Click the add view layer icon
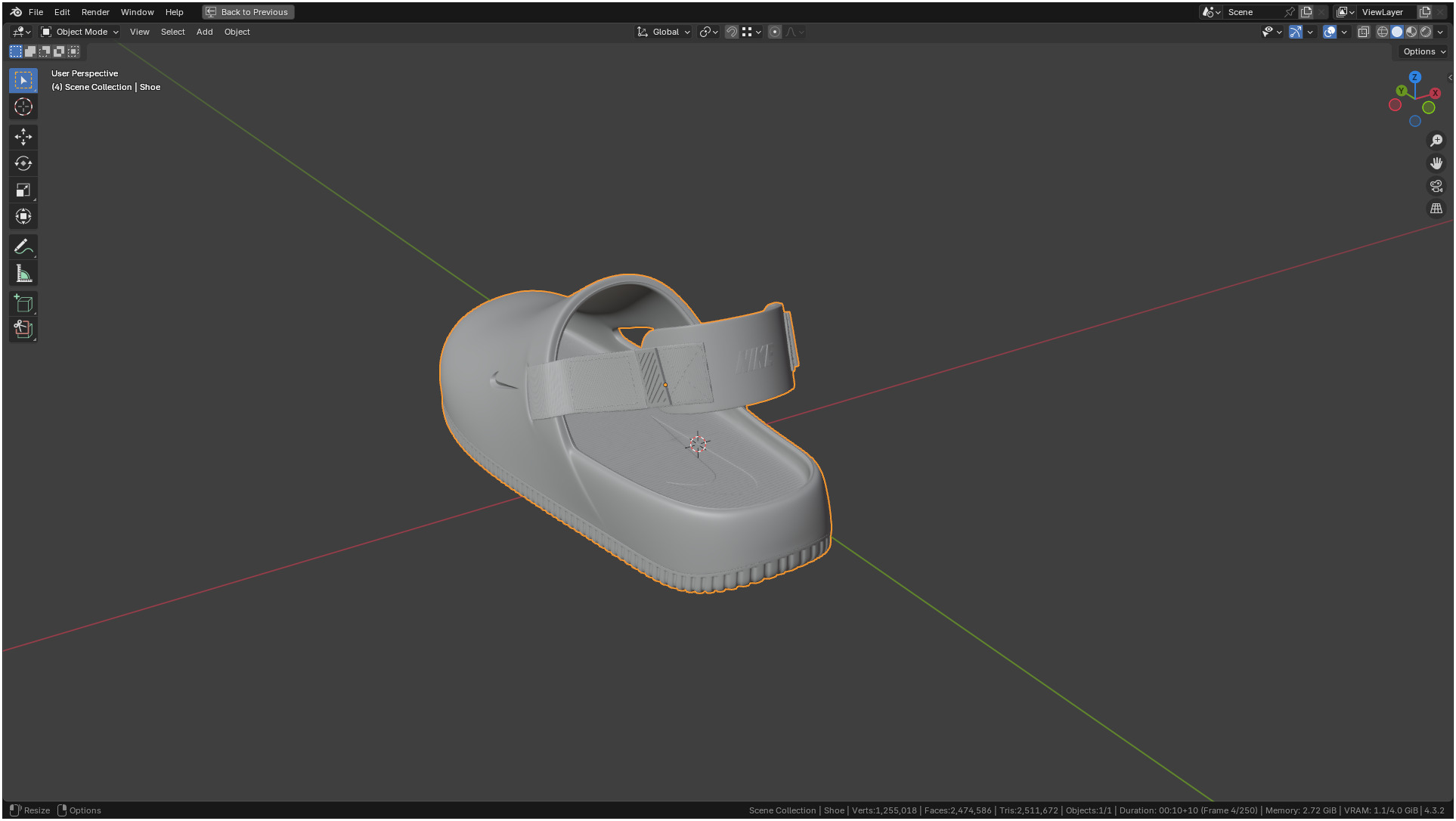Image resolution: width=1456 pixels, height=821 pixels. (x=1425, y=12)
